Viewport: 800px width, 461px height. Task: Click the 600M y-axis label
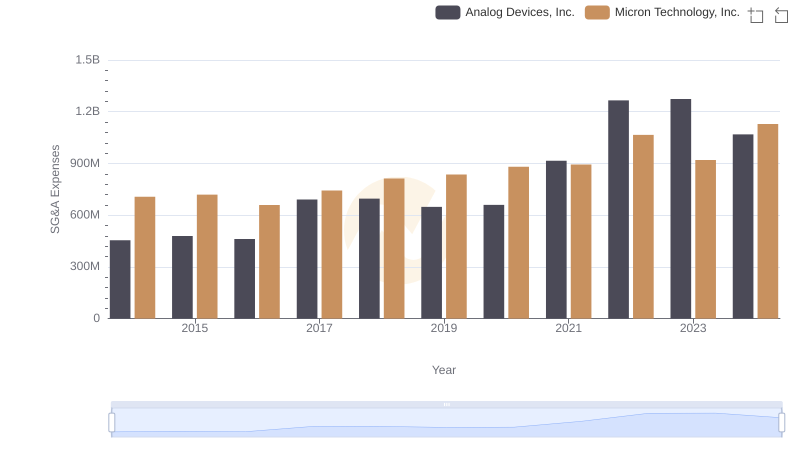click(x=85, y=215)
